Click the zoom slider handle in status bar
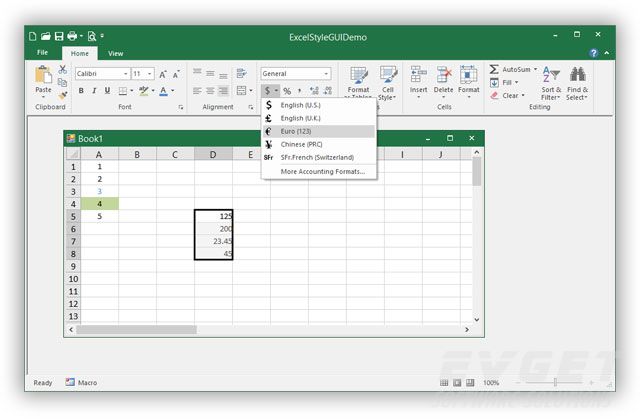 click(555, 382)
